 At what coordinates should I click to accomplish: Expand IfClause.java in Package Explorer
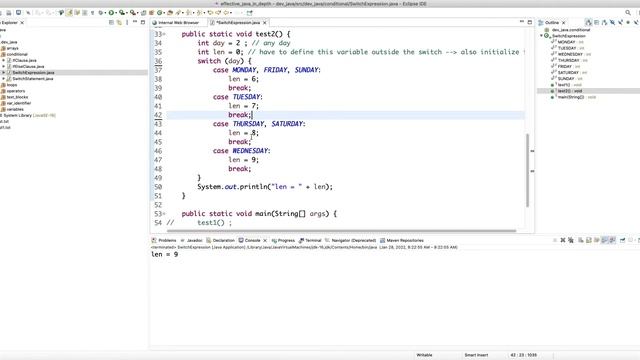point(4,60)
